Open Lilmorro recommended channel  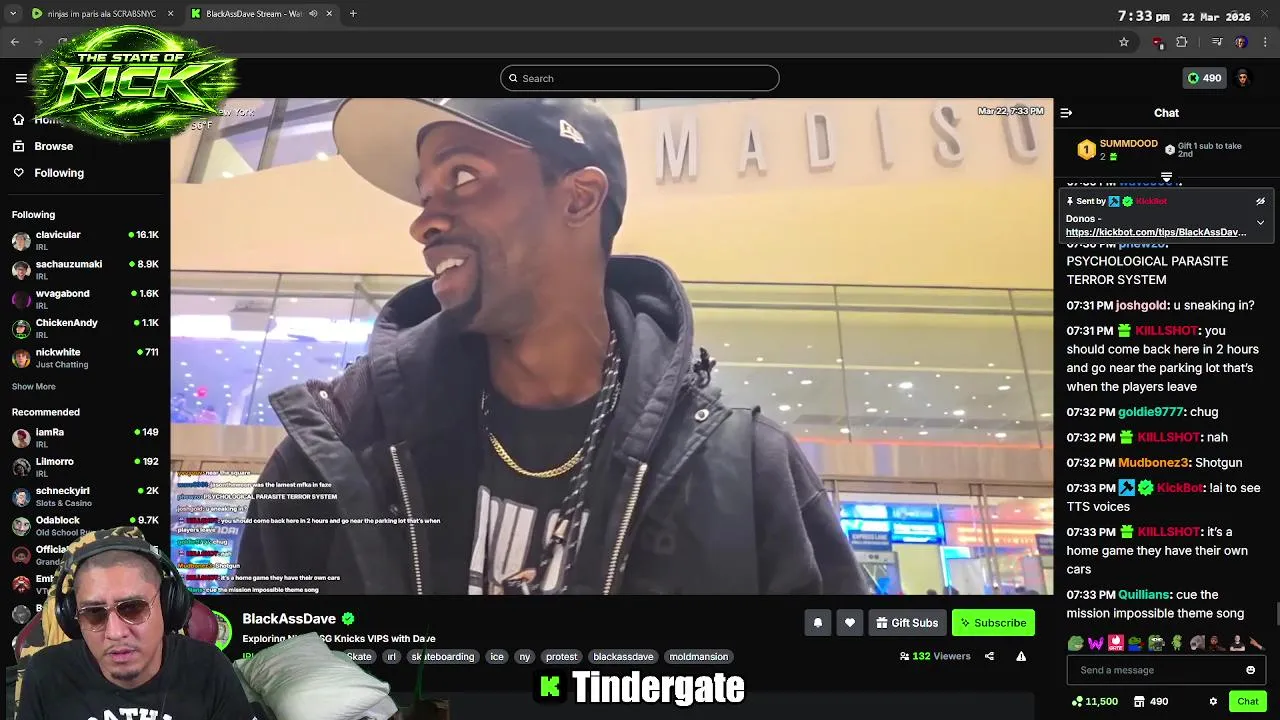pyautogui.click(x=85, y=467)
